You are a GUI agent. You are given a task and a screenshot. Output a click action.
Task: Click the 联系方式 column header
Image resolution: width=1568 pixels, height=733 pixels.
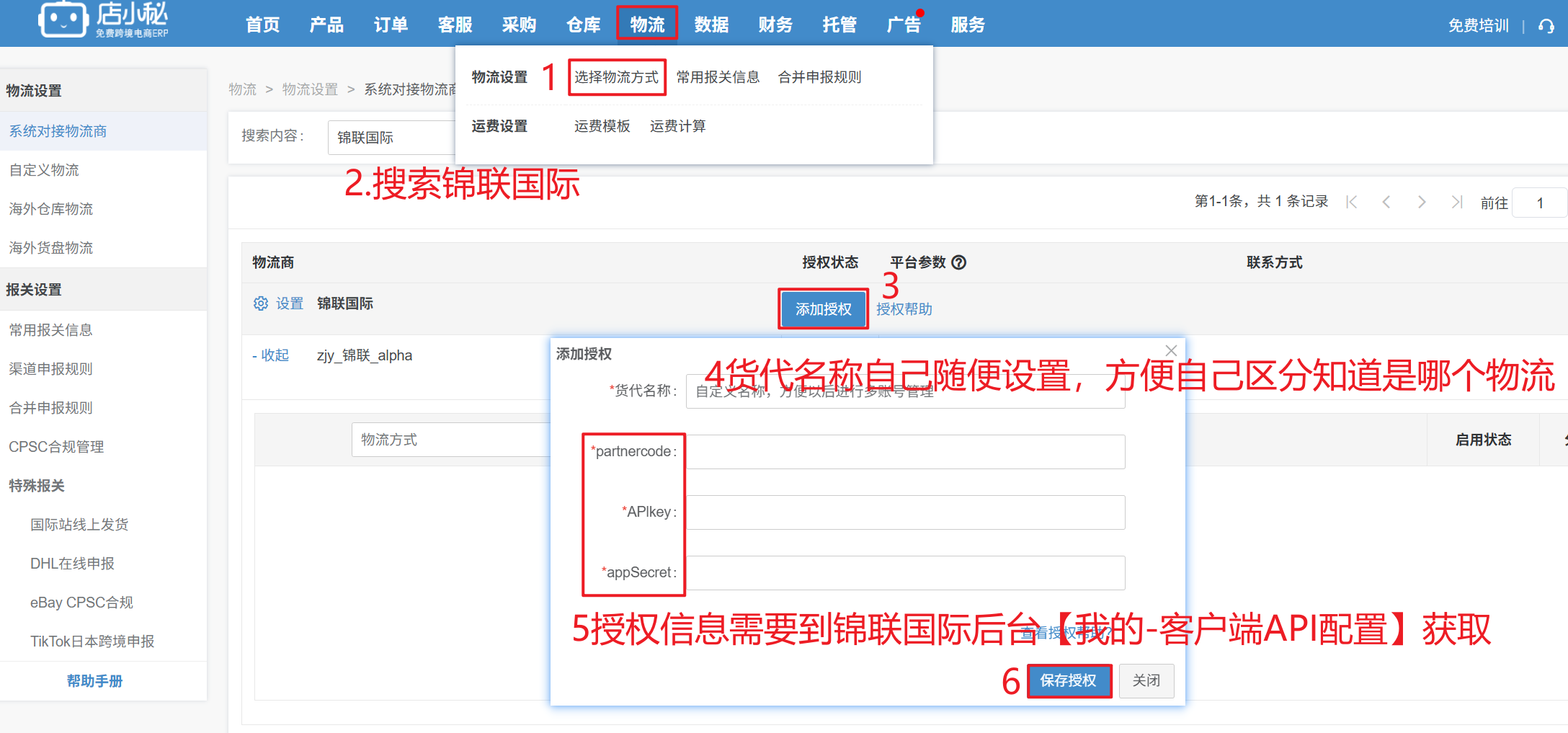[1275, 262]
